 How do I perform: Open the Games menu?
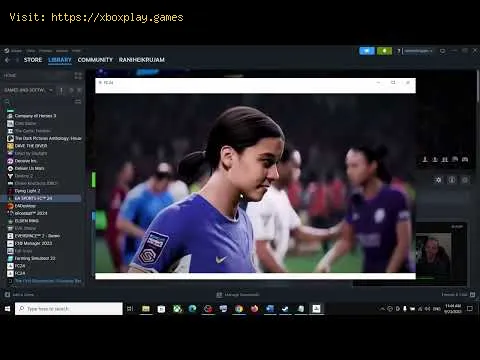[x=62, y=51]
